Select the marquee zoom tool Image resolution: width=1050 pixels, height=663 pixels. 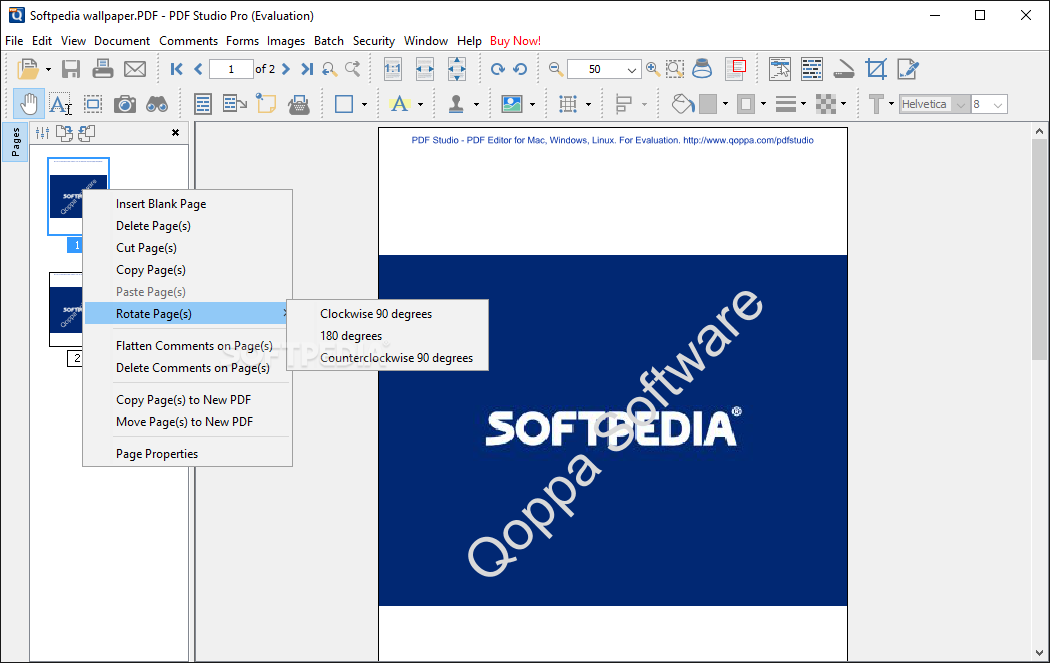[x=675, y=69]
